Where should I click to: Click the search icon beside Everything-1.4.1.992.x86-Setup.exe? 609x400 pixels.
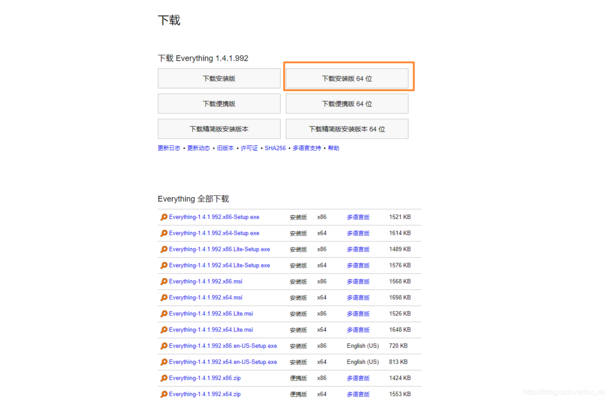pos(164,217)
